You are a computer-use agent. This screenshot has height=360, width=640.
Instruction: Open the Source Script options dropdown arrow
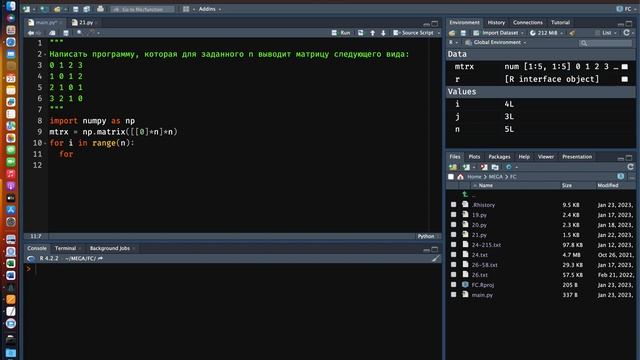tap(439, 33)
